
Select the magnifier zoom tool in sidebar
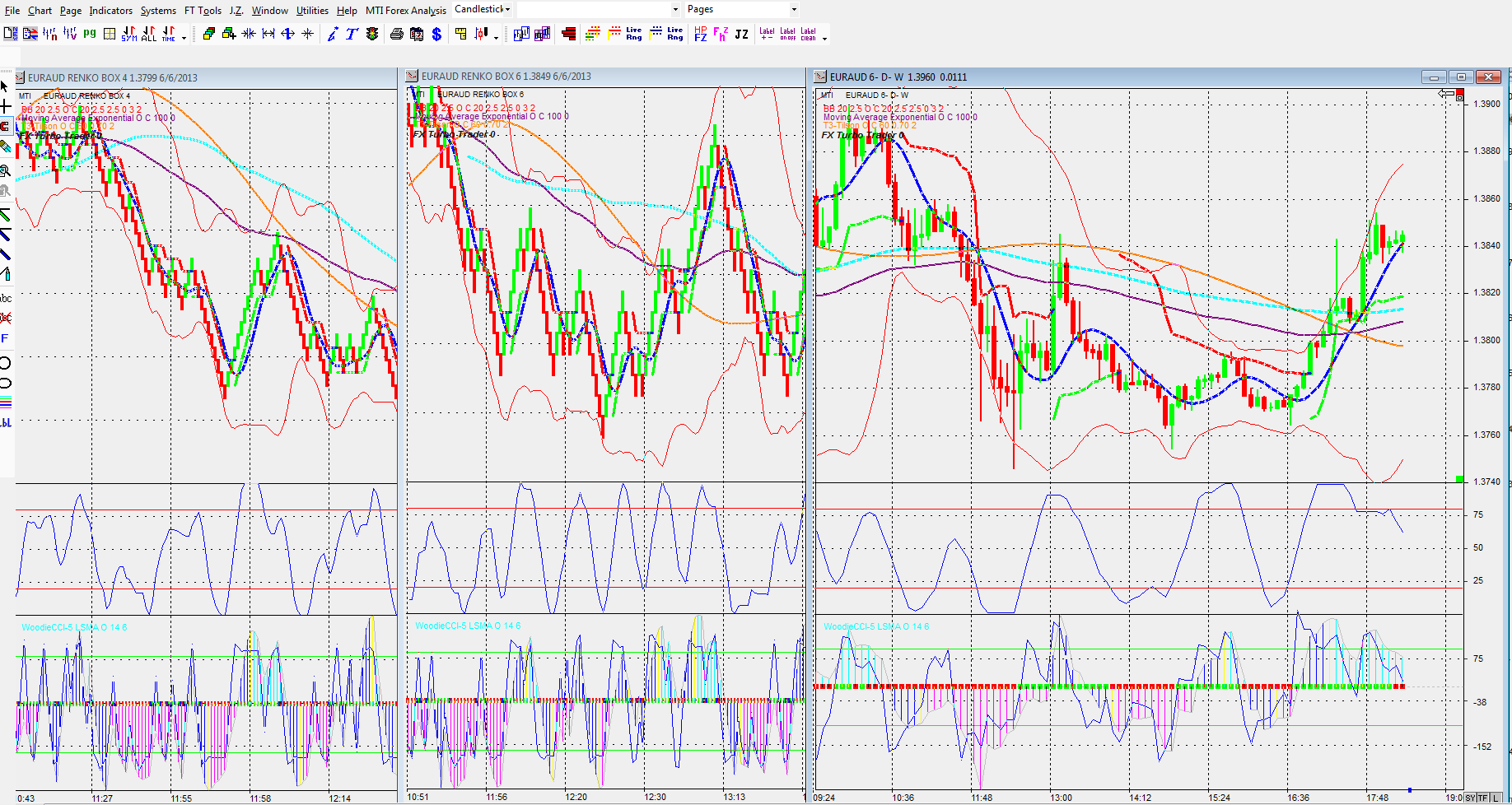[x=5, y=170]
